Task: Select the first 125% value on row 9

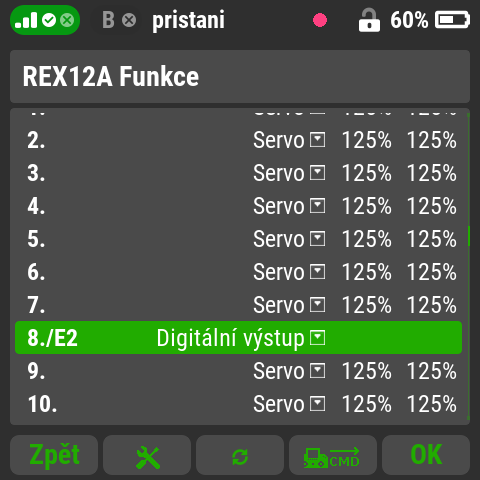Action: pos(367,371)
